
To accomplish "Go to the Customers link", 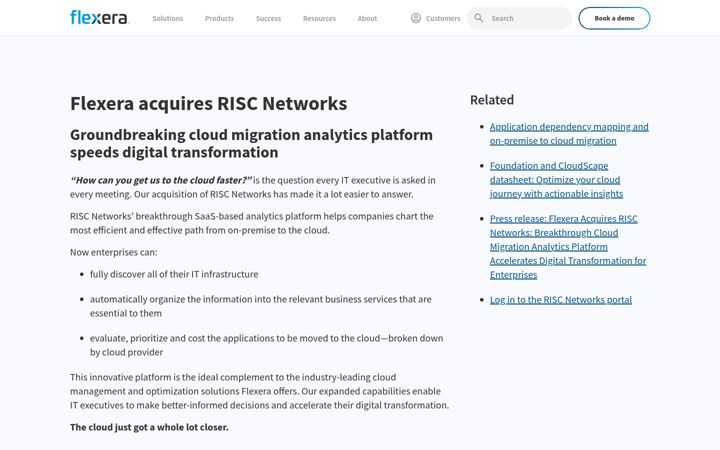I will [443, 18].
